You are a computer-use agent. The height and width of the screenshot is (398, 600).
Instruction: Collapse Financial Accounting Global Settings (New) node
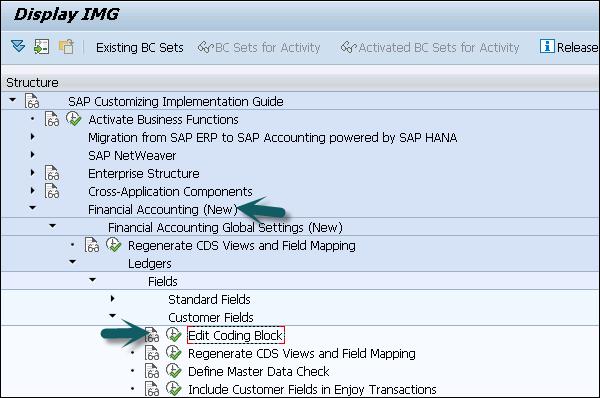tap(52, 226)
